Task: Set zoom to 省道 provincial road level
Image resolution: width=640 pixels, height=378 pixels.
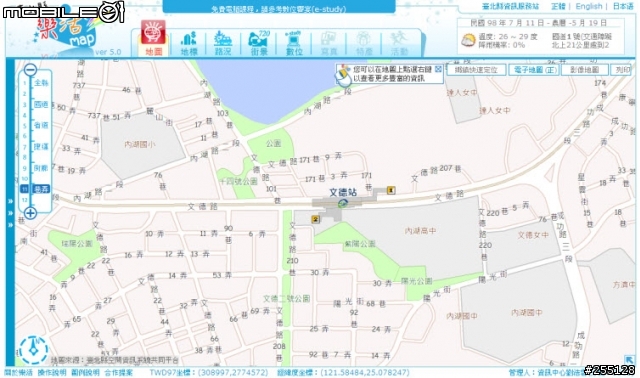Action: [41, 125]
